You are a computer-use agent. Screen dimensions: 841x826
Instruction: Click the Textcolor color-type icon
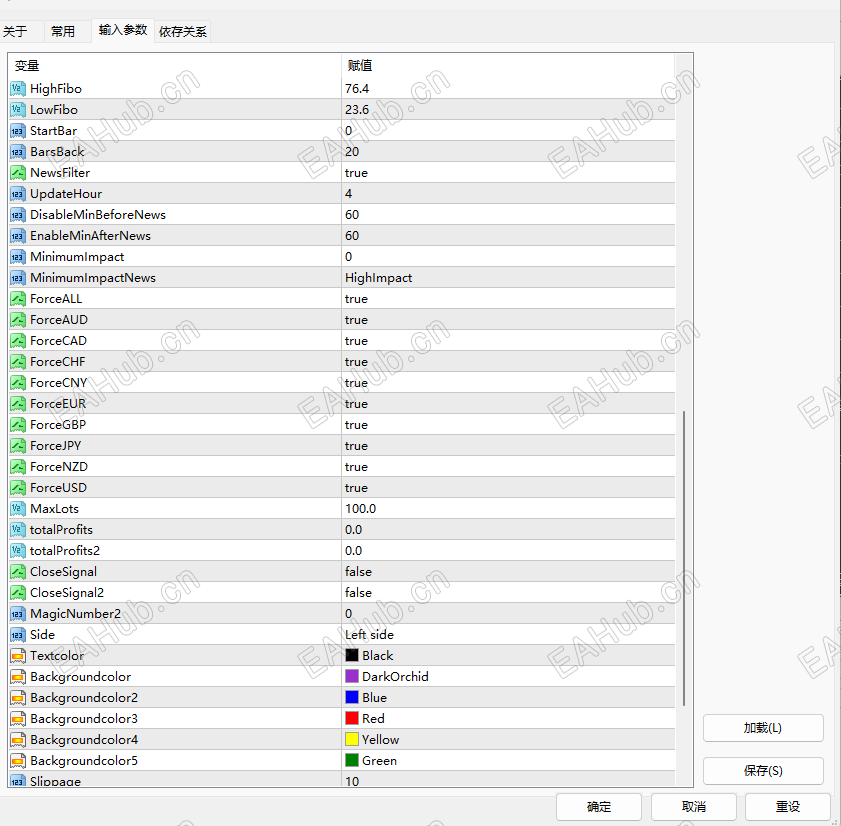pos(18,655)
